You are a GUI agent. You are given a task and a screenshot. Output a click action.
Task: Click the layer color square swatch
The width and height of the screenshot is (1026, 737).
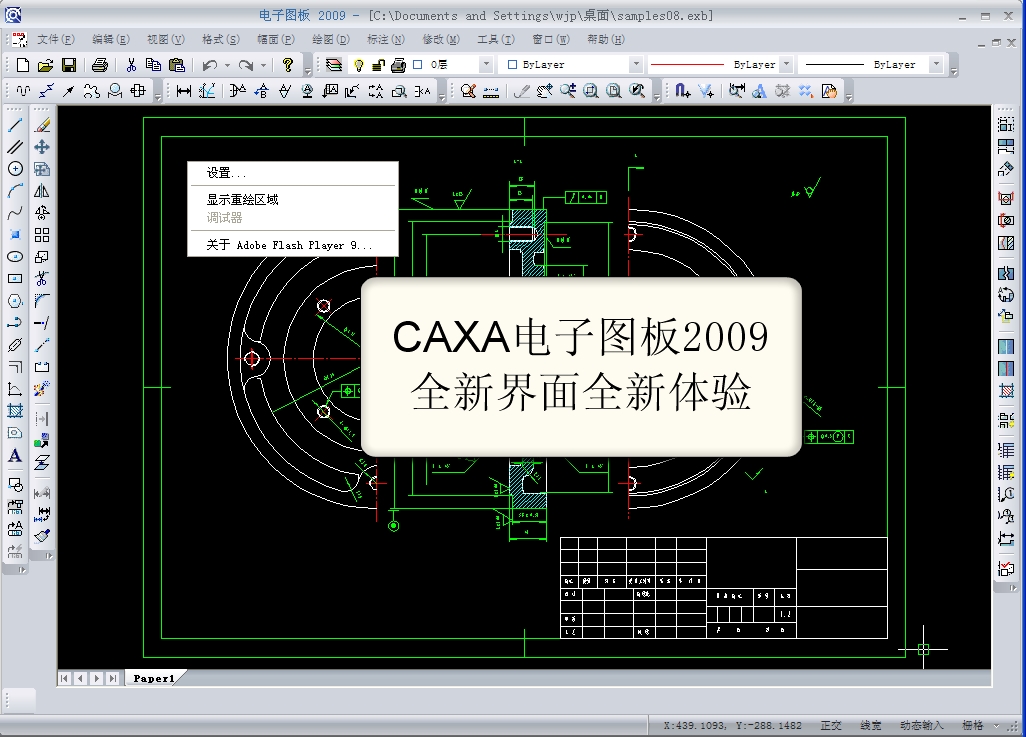click(417, 65)
